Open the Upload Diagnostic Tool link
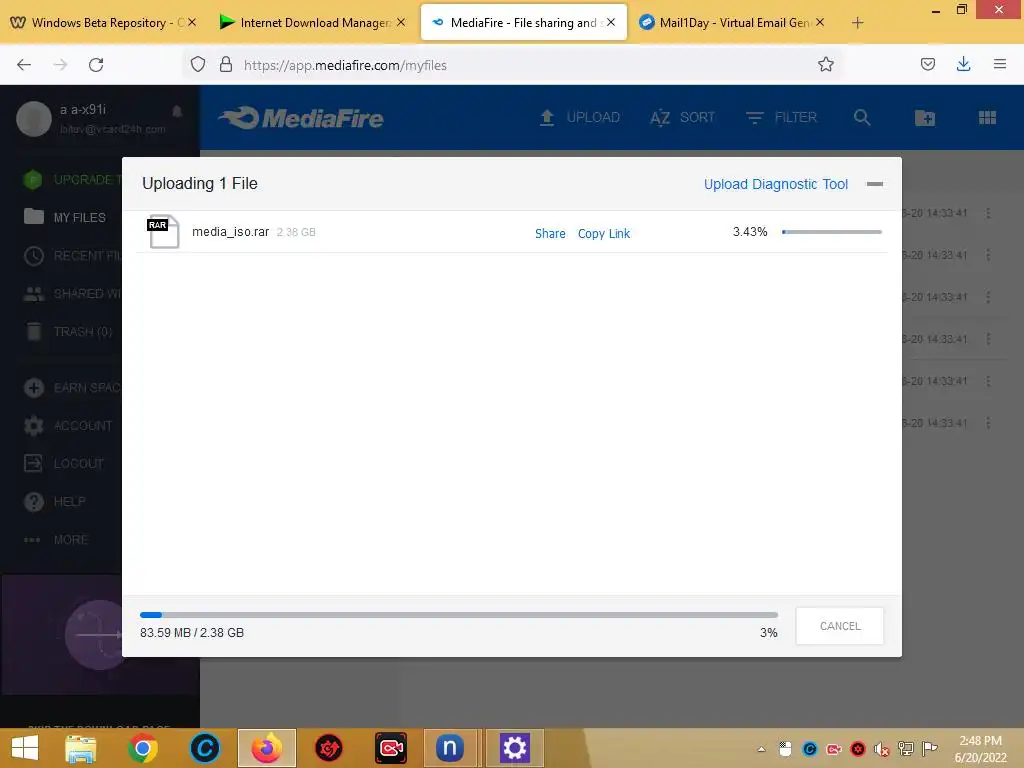1024x768 pixels. 776,184
